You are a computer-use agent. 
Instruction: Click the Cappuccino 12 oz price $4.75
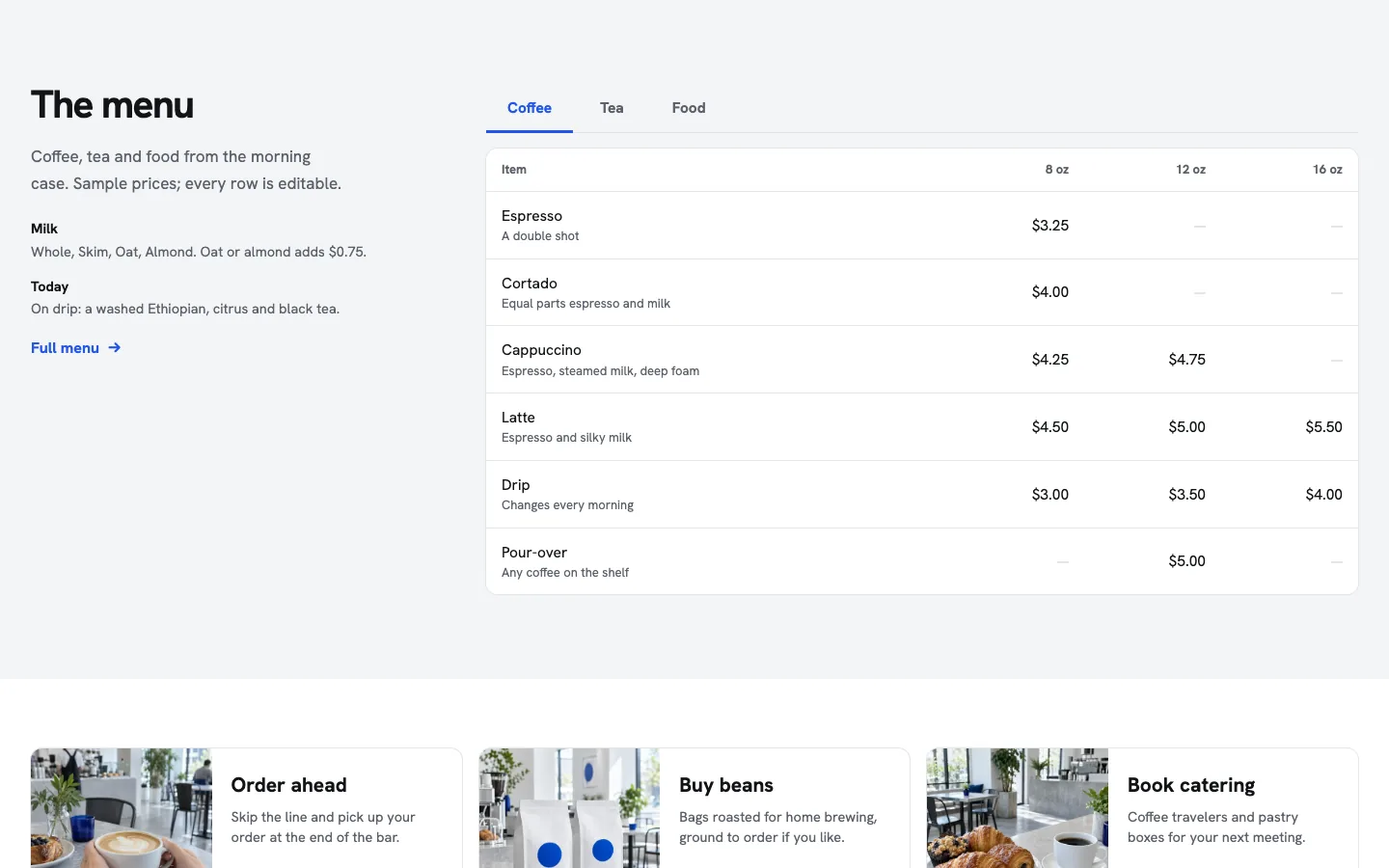1186,360
